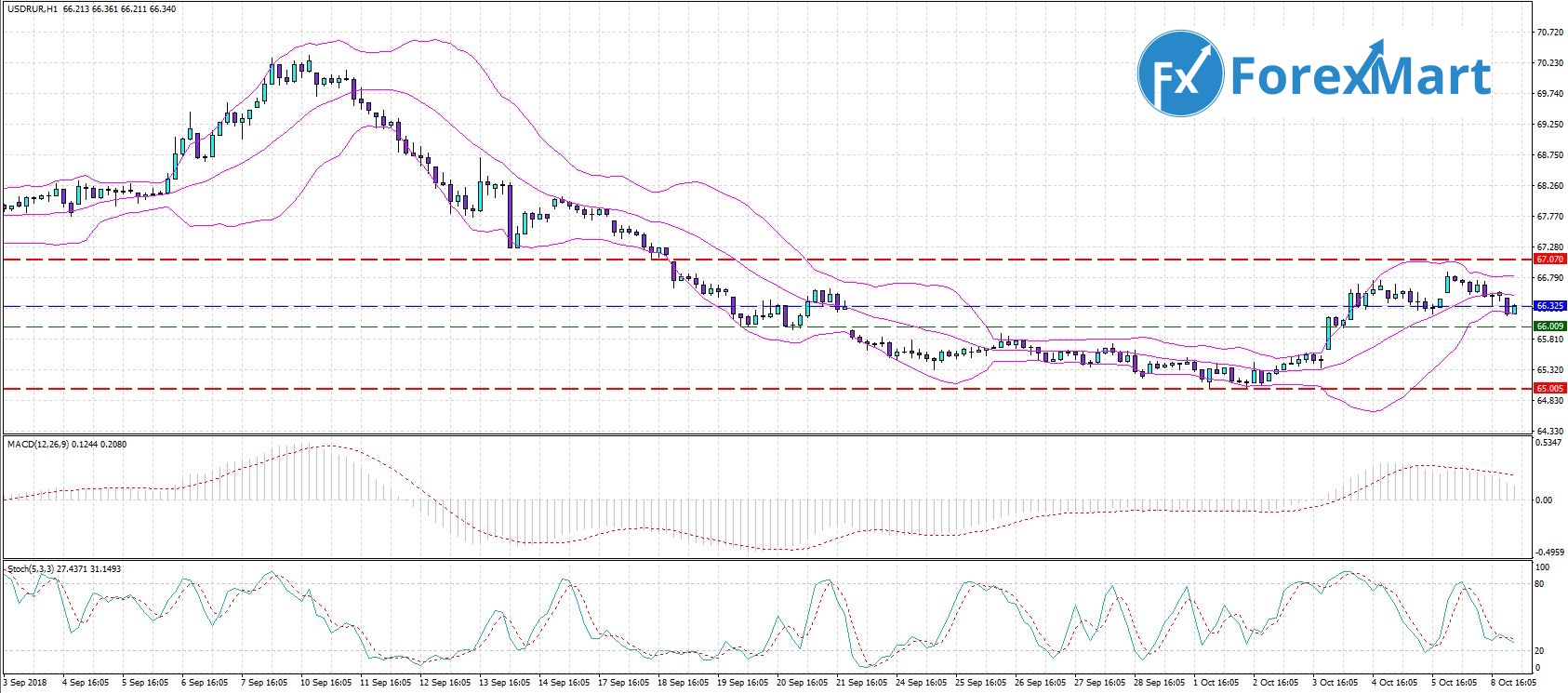This screenshot has width=1568, height=693.
Task: Click the 70.230 price axis value
Action: [1549, 63]
